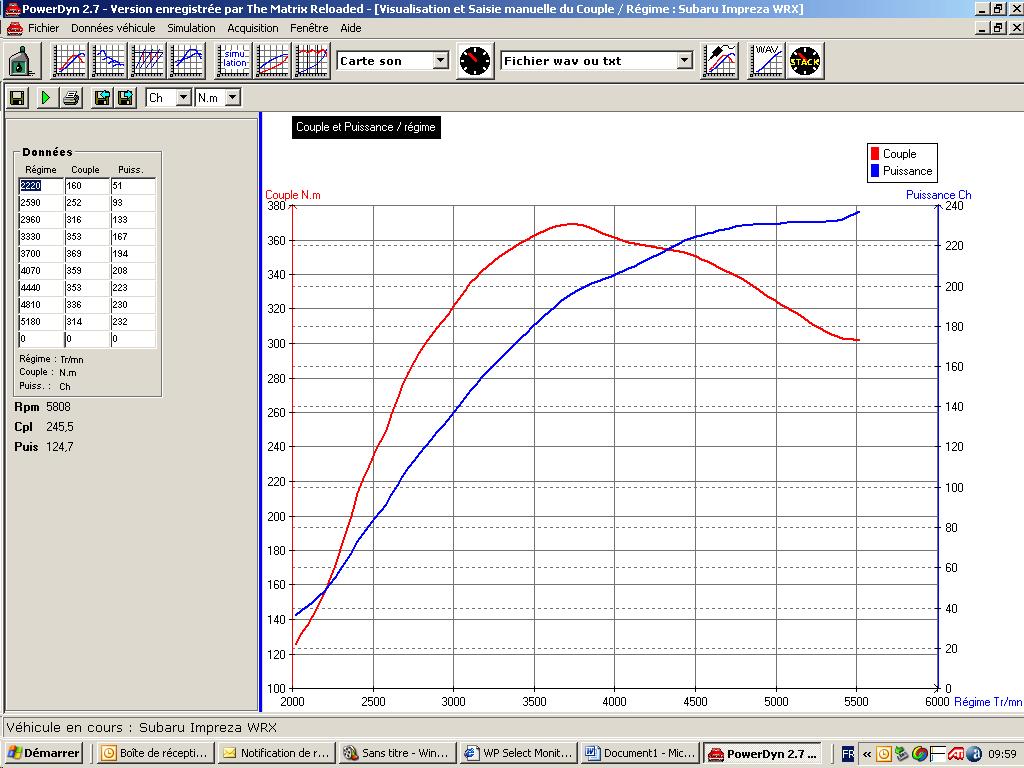Open the gear ratios sawtooth chart icon
The height and width of the screenshot is (768, 1024).
pos(148,61)
